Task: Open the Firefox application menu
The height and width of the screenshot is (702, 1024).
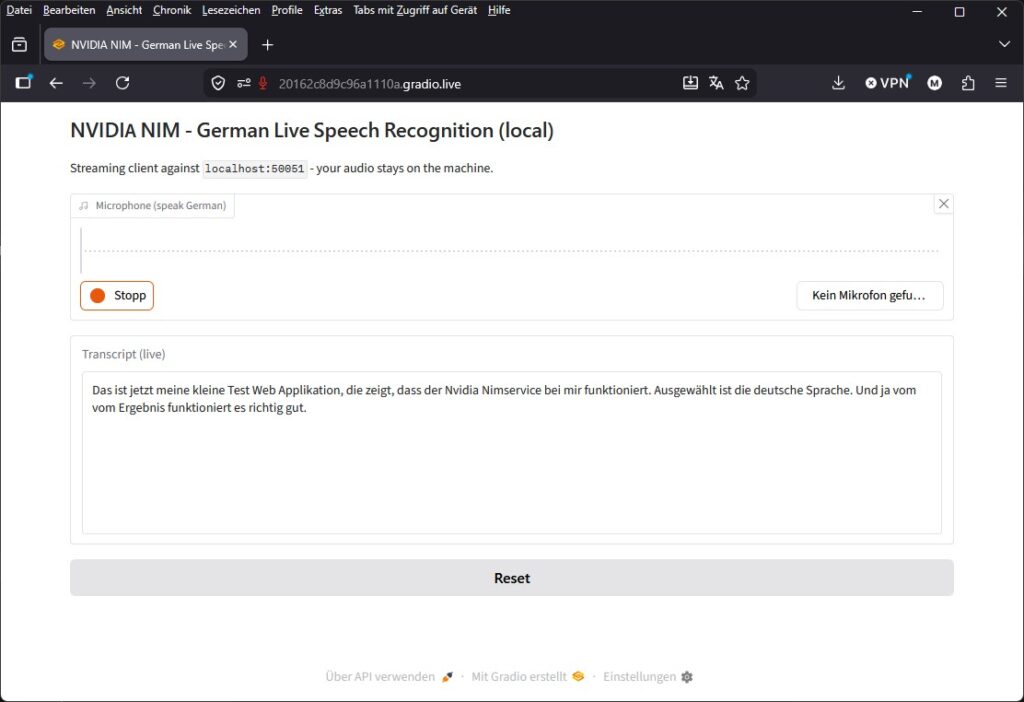Action: pos(1000,83)
